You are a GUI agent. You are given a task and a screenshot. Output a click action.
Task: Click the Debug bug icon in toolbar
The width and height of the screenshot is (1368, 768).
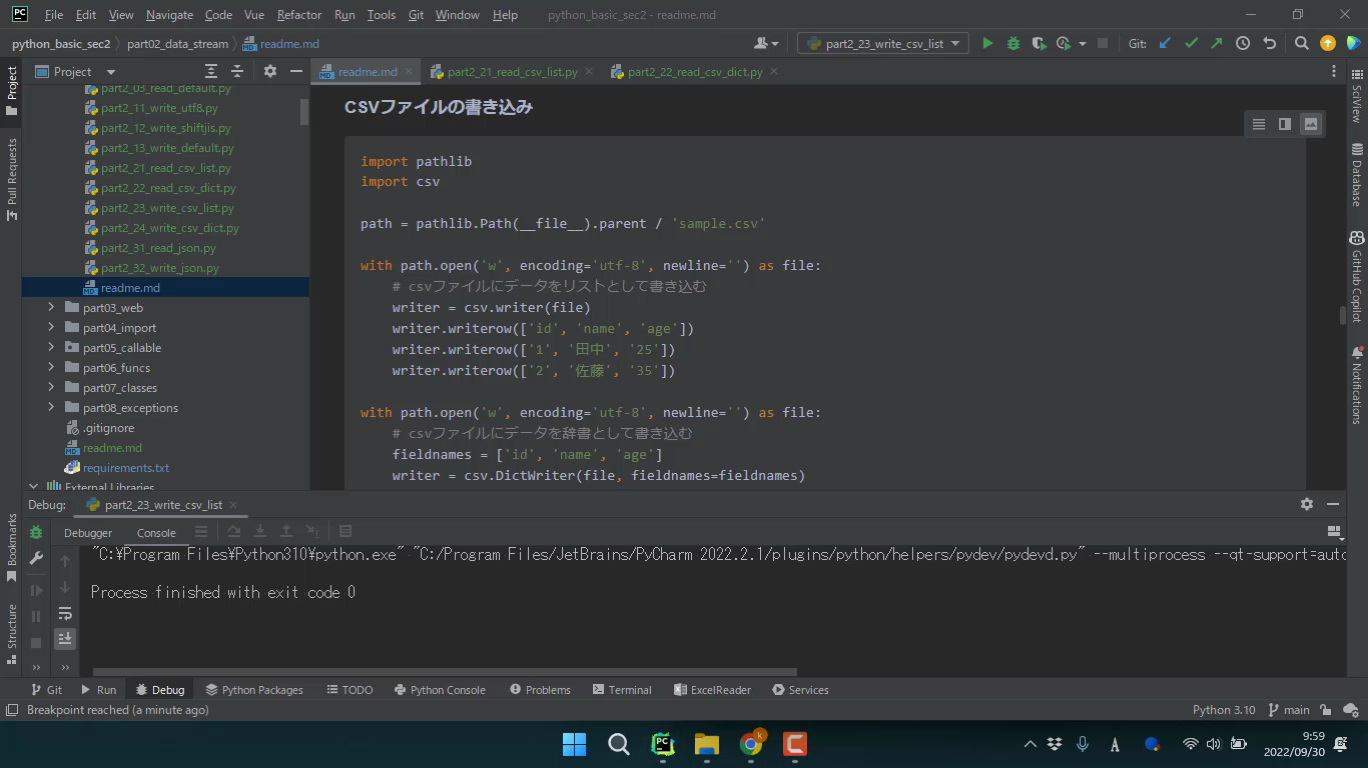pos(1013,43)
